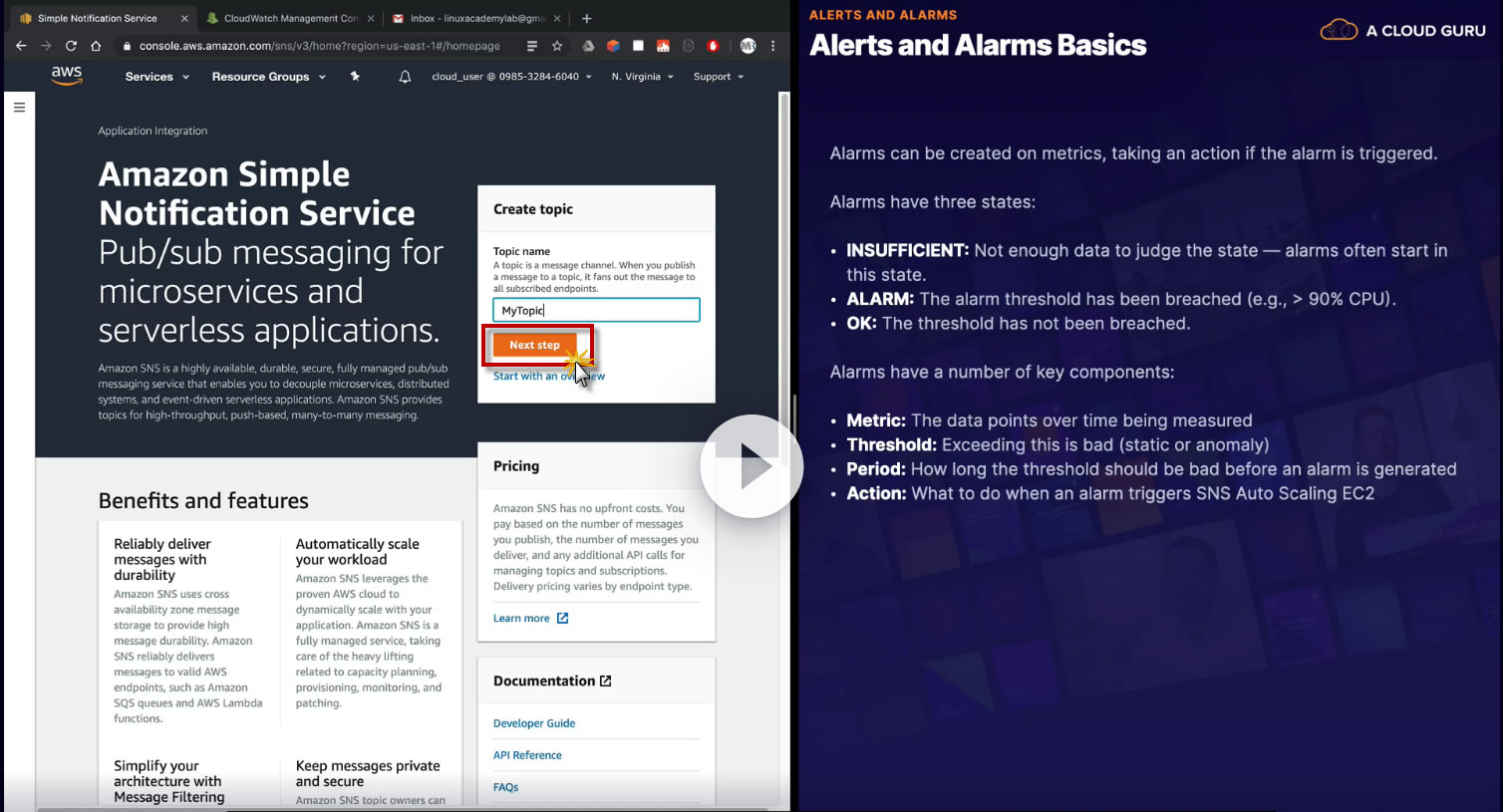1503x812 pixels.
Task: Play the video with the center button
Action: coord(751,466)
